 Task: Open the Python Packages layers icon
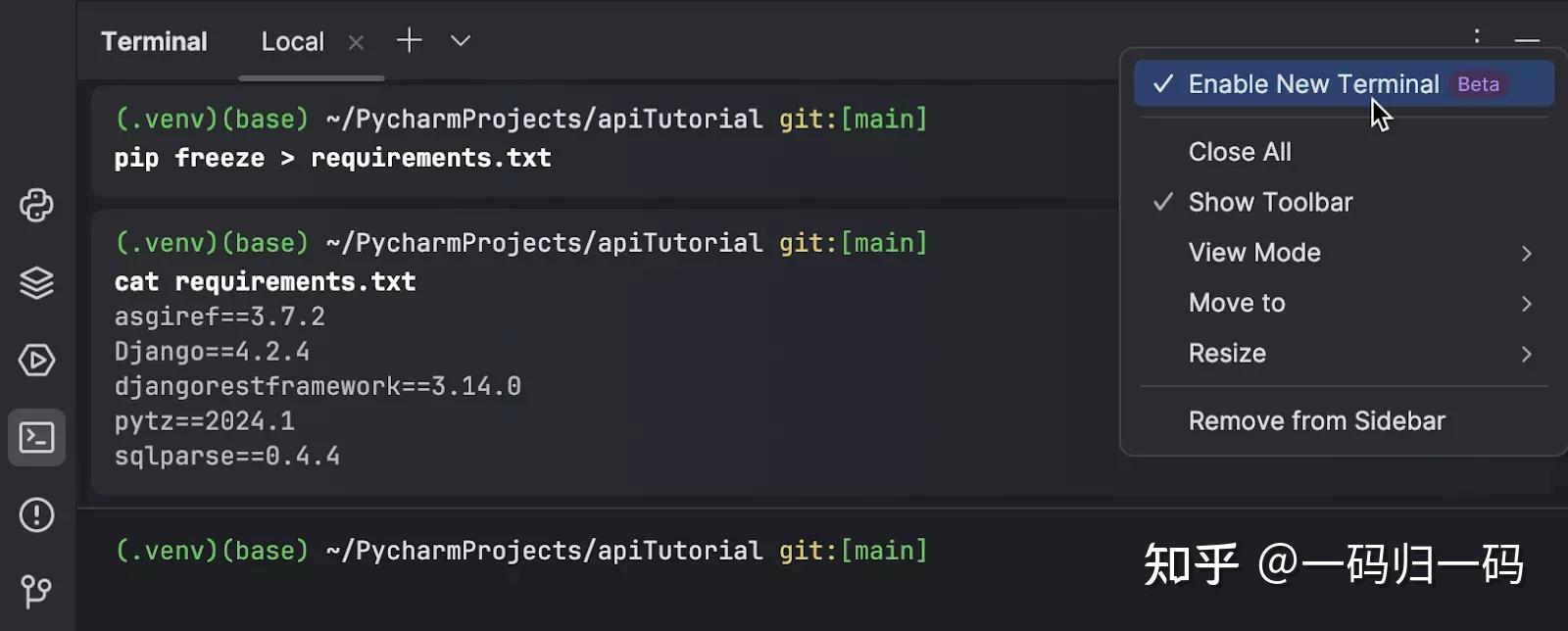(36, 283)
